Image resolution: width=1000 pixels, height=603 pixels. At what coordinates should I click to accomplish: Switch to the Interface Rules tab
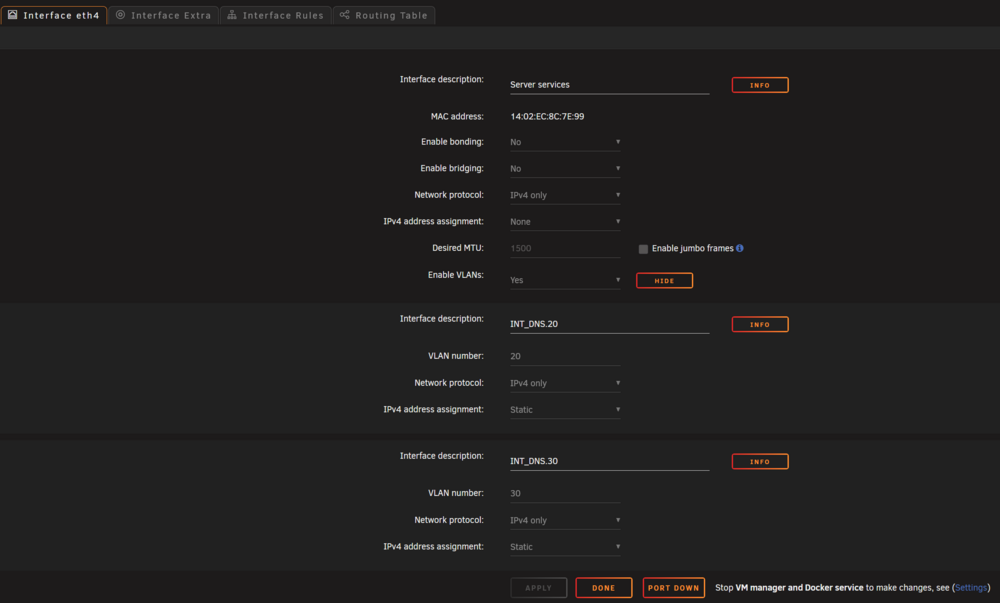pyautogui.click(x=276, y=15)
